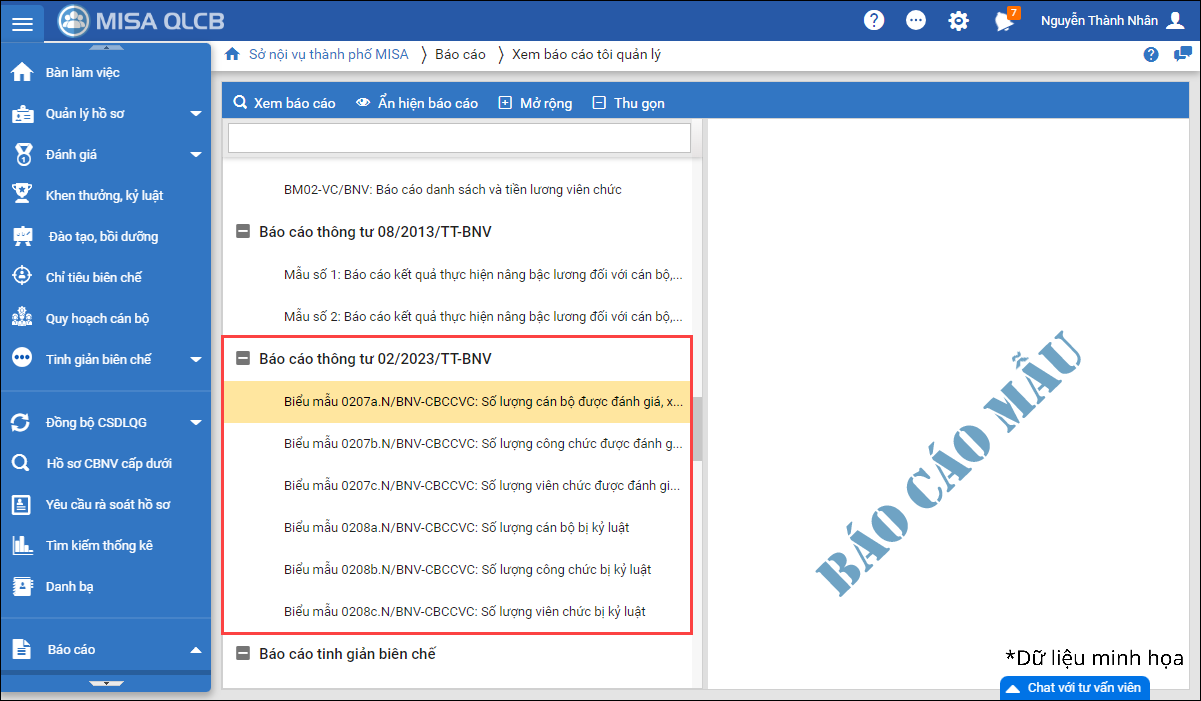
Task: Collapse Báo cáo thông tư 08/2013/TT-BNV group
Action: pos(243,232)
